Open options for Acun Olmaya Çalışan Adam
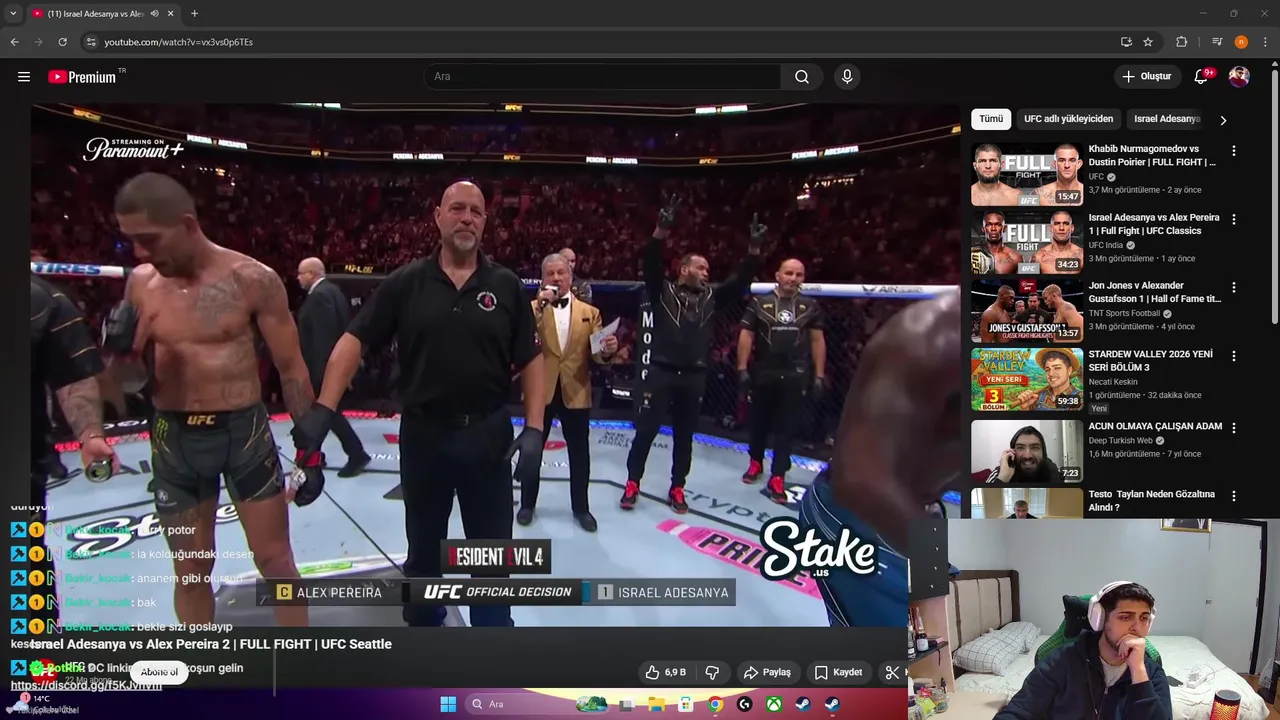The image size is (1280, 720). point(1234,428)
